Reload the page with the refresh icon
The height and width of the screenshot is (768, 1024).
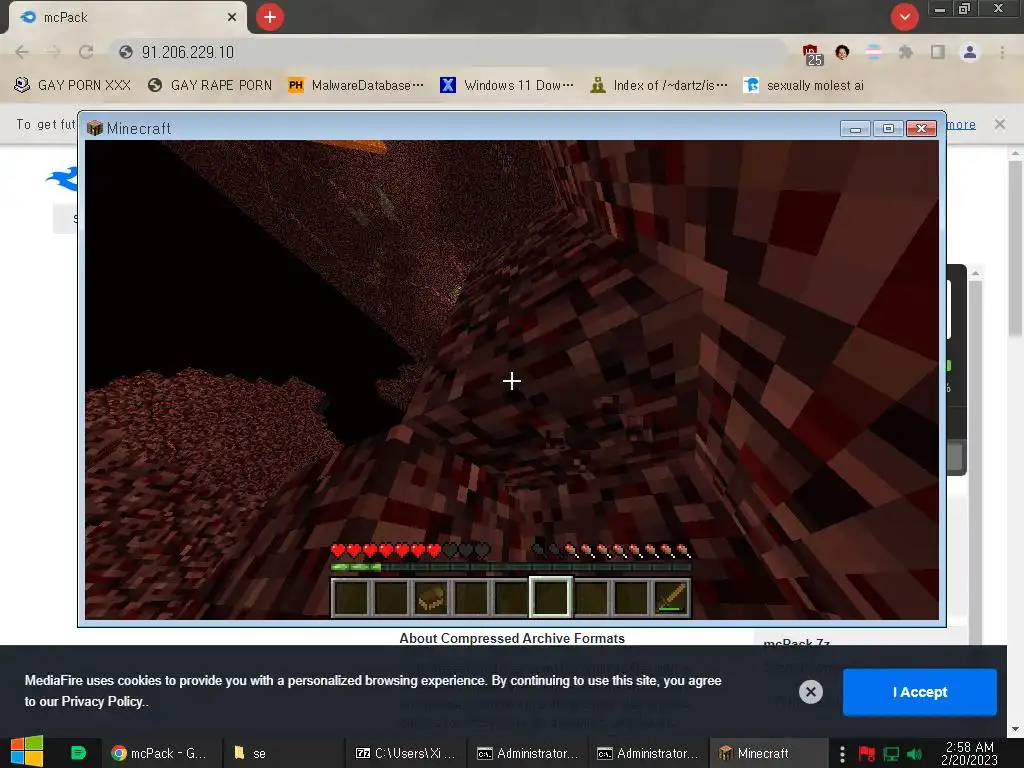pyautogui.click(x=86, y=52)
